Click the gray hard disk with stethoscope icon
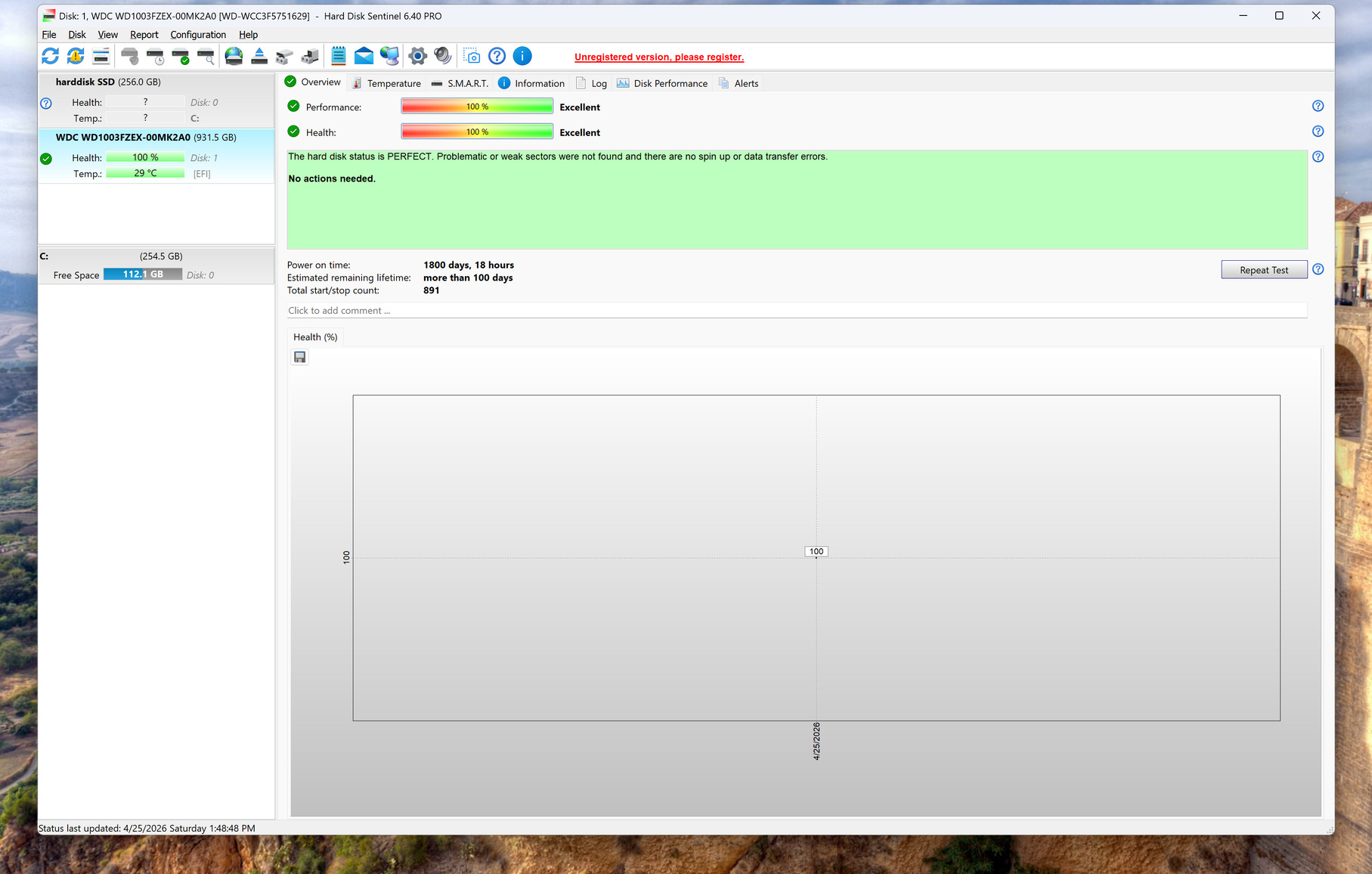This screenshot has width=1372, height=874. point(130,56)
